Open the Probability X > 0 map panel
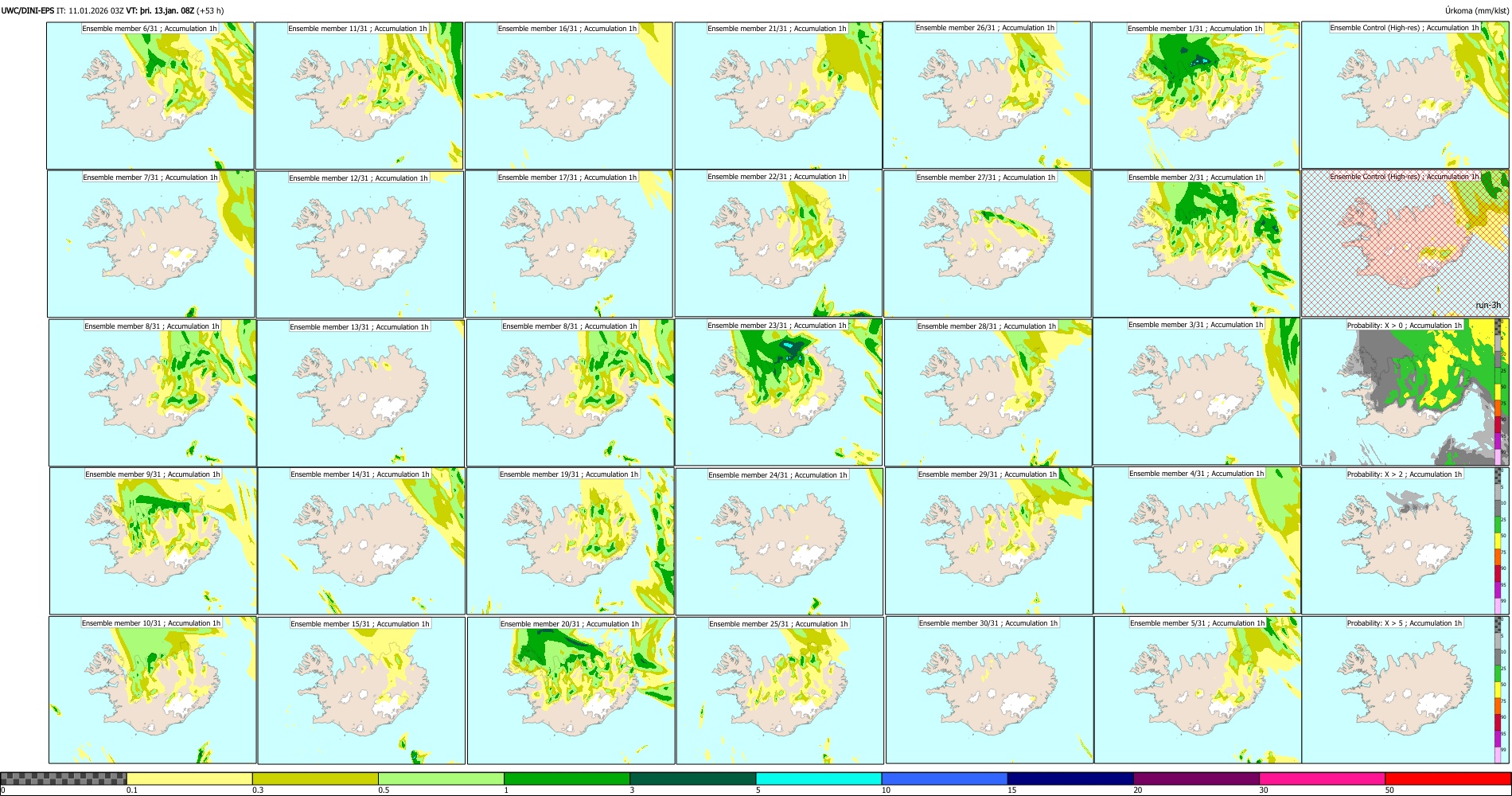 (1405, 392)
